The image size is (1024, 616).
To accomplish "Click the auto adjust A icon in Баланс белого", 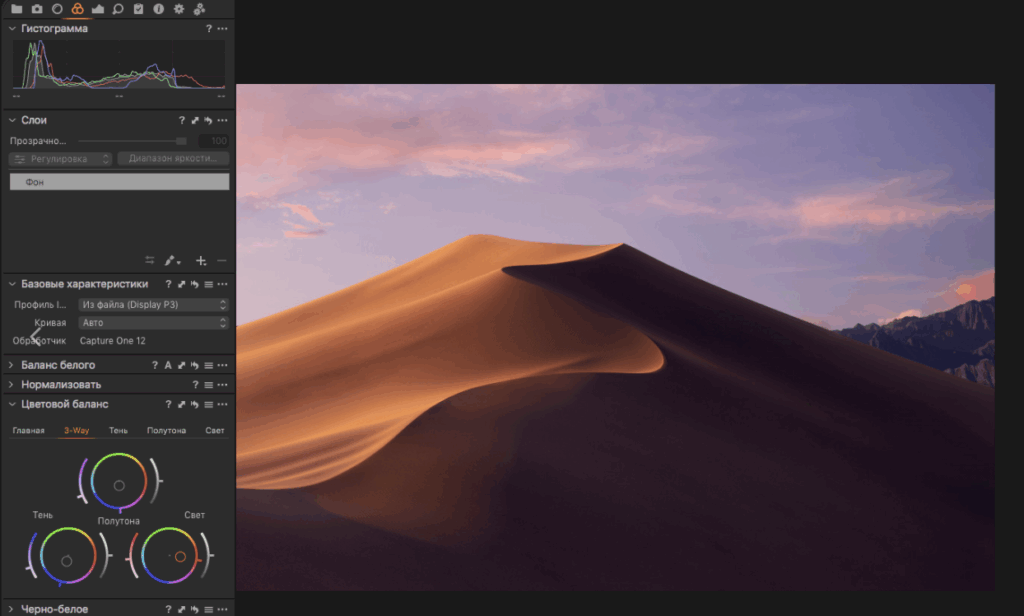I will 168,365.
